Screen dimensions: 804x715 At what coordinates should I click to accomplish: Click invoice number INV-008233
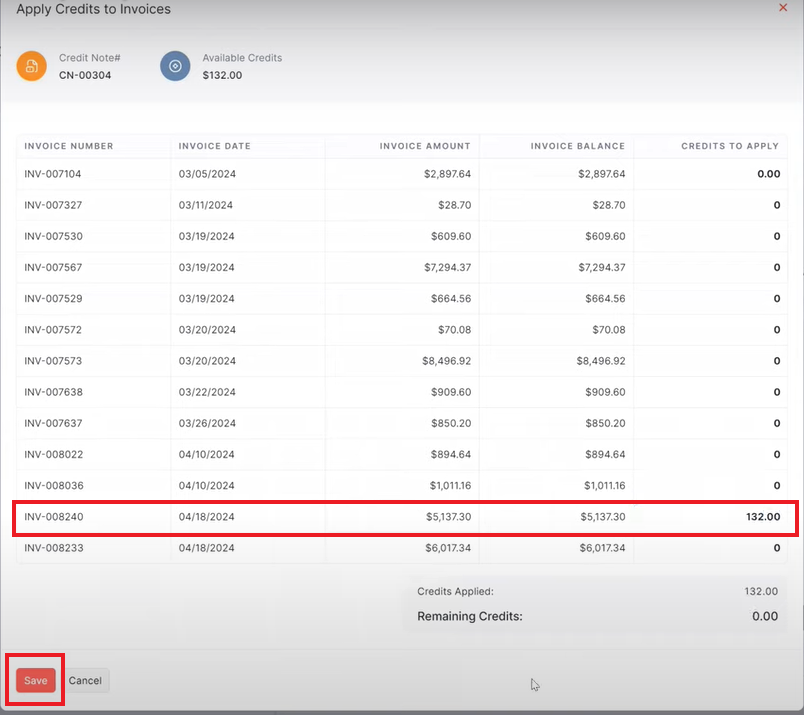tap(54, 548)
